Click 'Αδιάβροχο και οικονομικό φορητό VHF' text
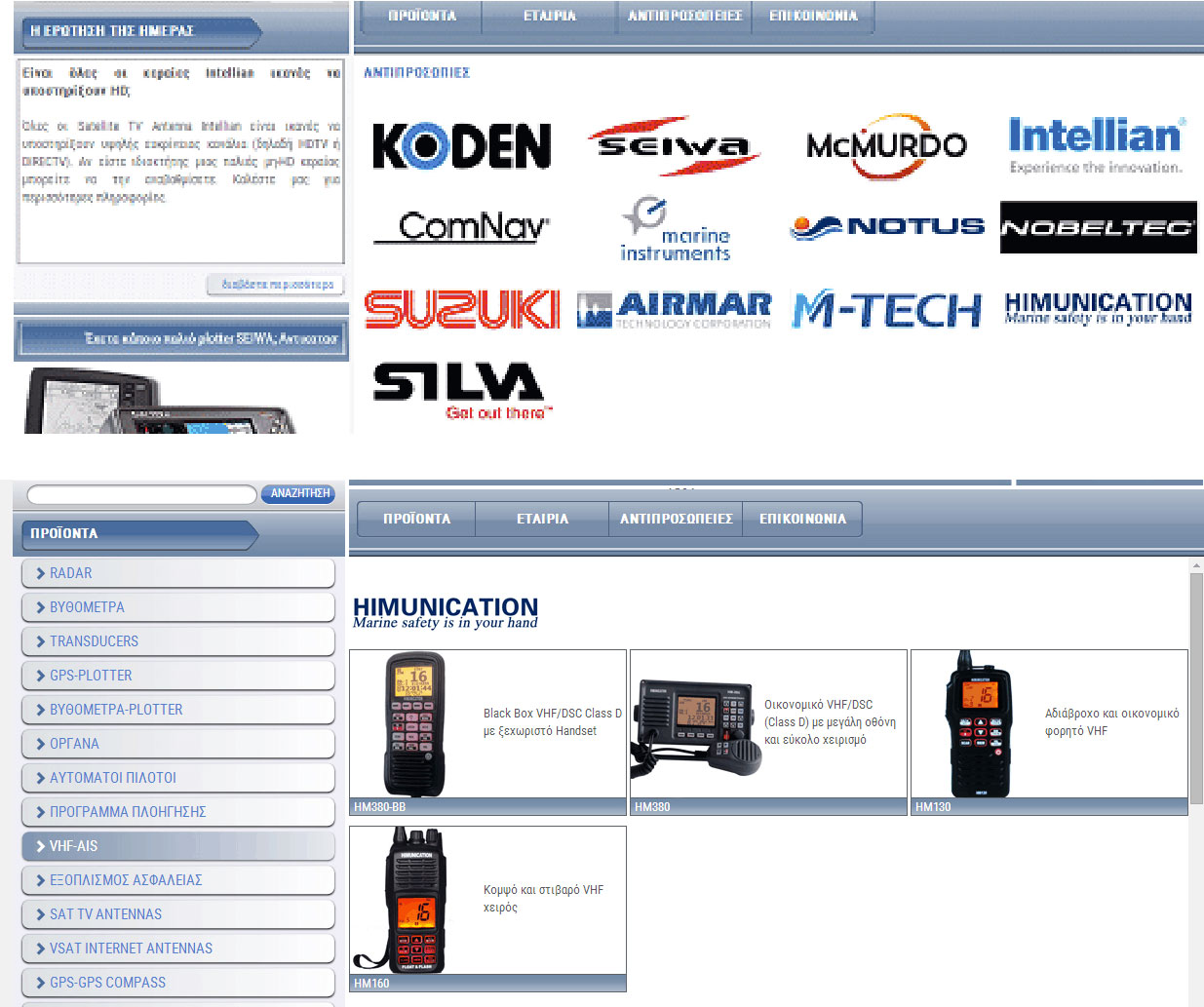 click(1111, 722)
